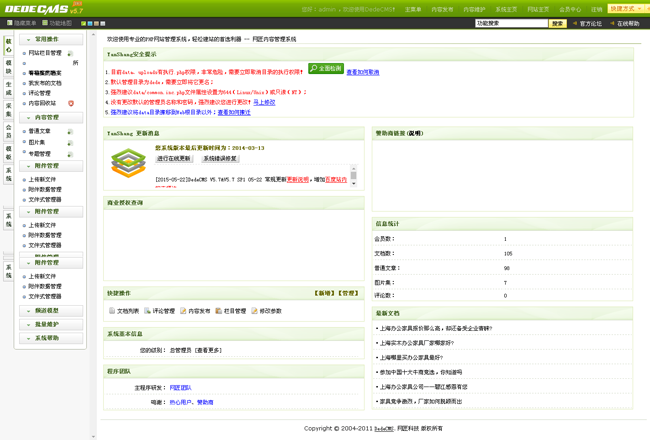Click the 赞助商 link in the 鸣谢 row
The width and height of the screenshot is (650, 440).
(205, 402)
